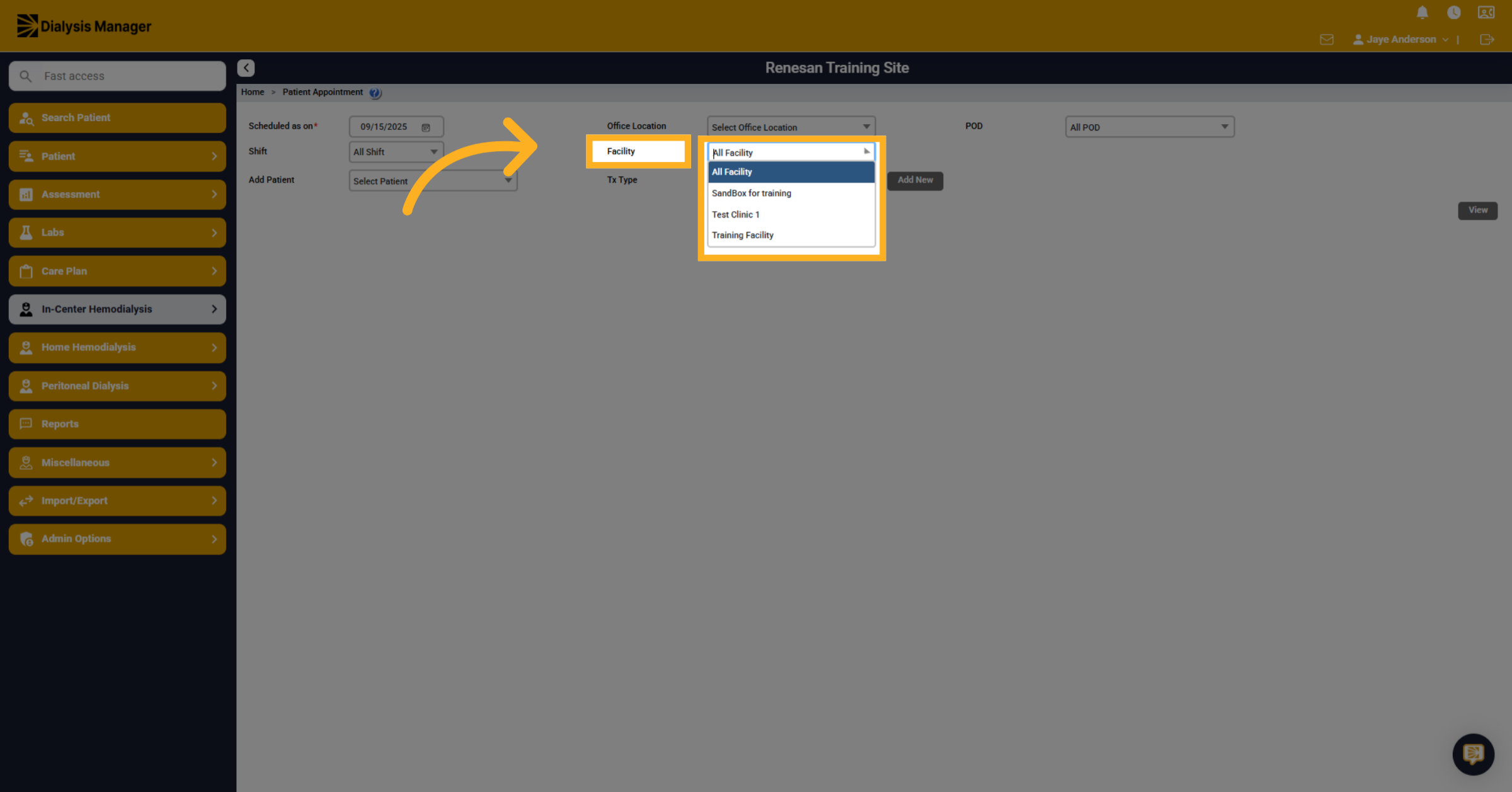
Task: Focus the Fast access search field
Action: point(117,76)
